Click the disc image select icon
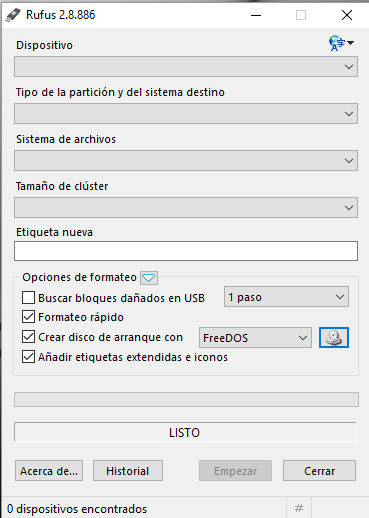Image resolution: width=369 pixels, height=518 pixels. [x=334, y=337]
